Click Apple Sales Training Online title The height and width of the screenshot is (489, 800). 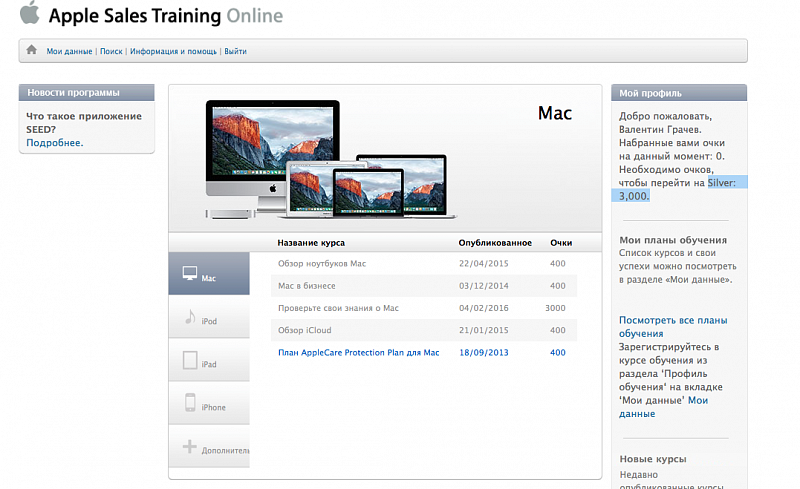click(166, 15)
